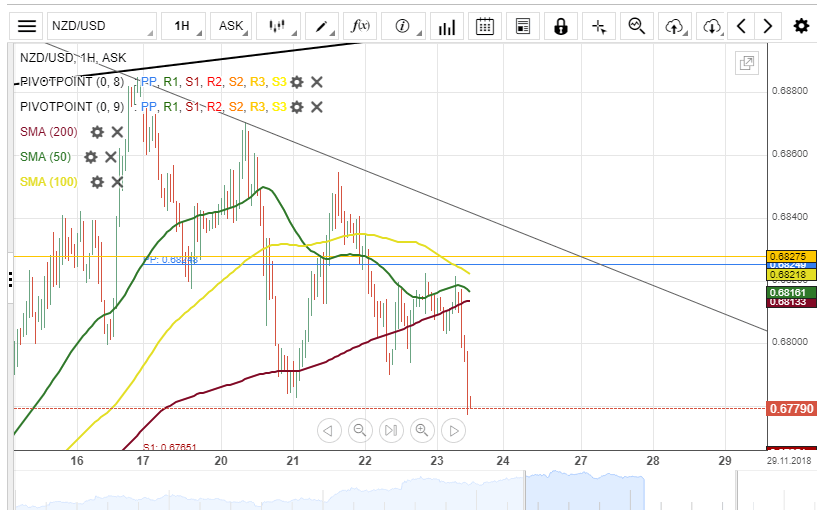Remove the SMA (50) indicator

110,157
